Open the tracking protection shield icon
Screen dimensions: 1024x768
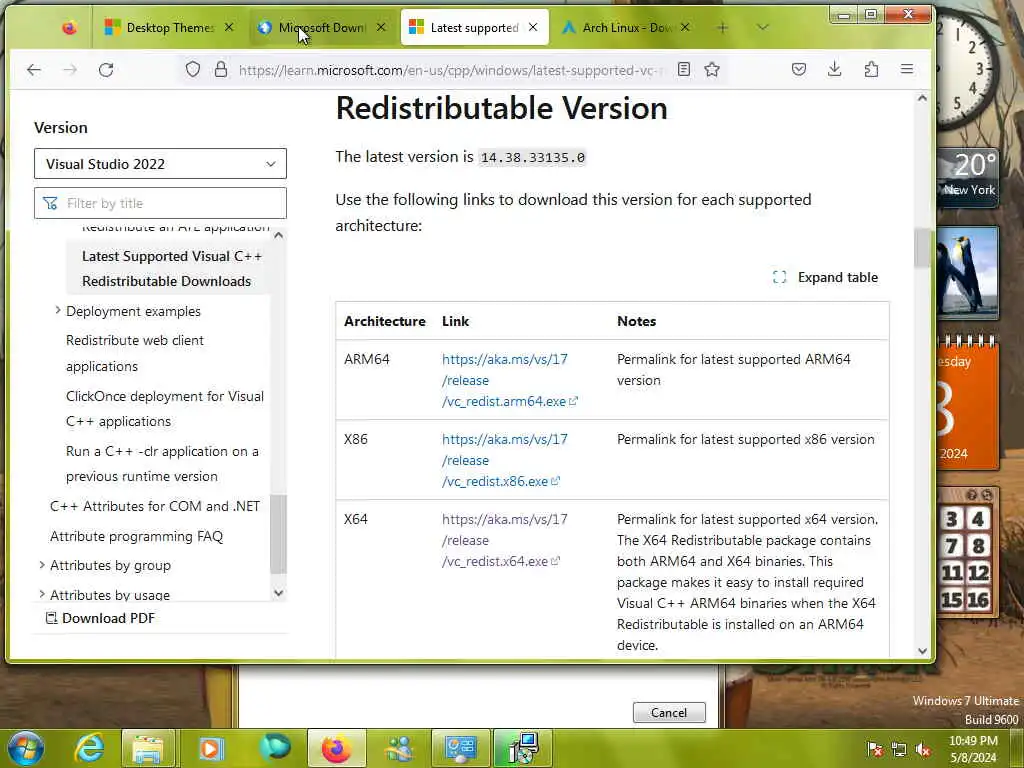[x=193, y=69]
